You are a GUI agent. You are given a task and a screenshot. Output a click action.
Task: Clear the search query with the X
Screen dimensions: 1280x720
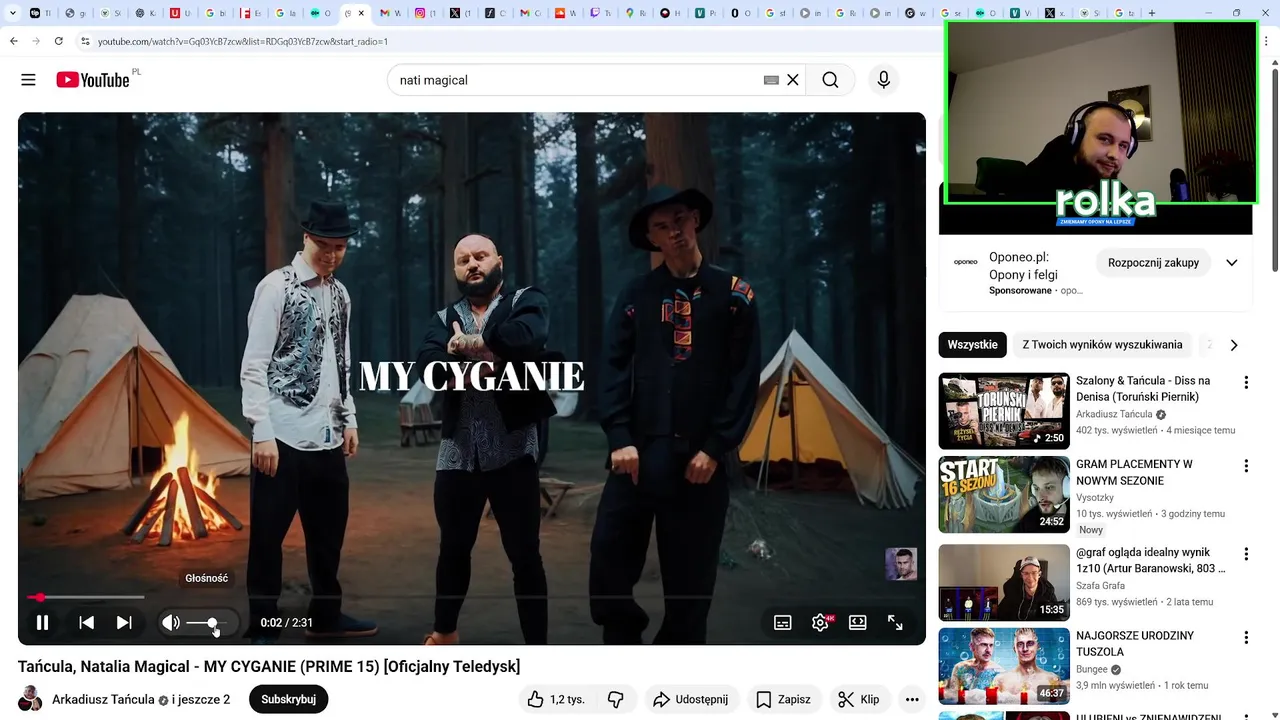coord(793,80)
